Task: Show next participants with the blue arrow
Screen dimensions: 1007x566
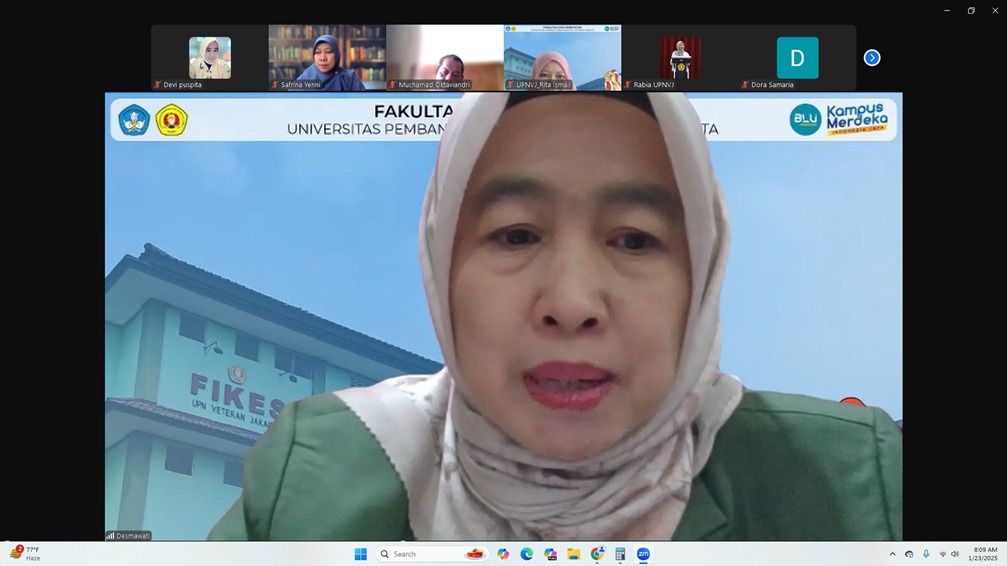Action: click(x=872, y=58)
